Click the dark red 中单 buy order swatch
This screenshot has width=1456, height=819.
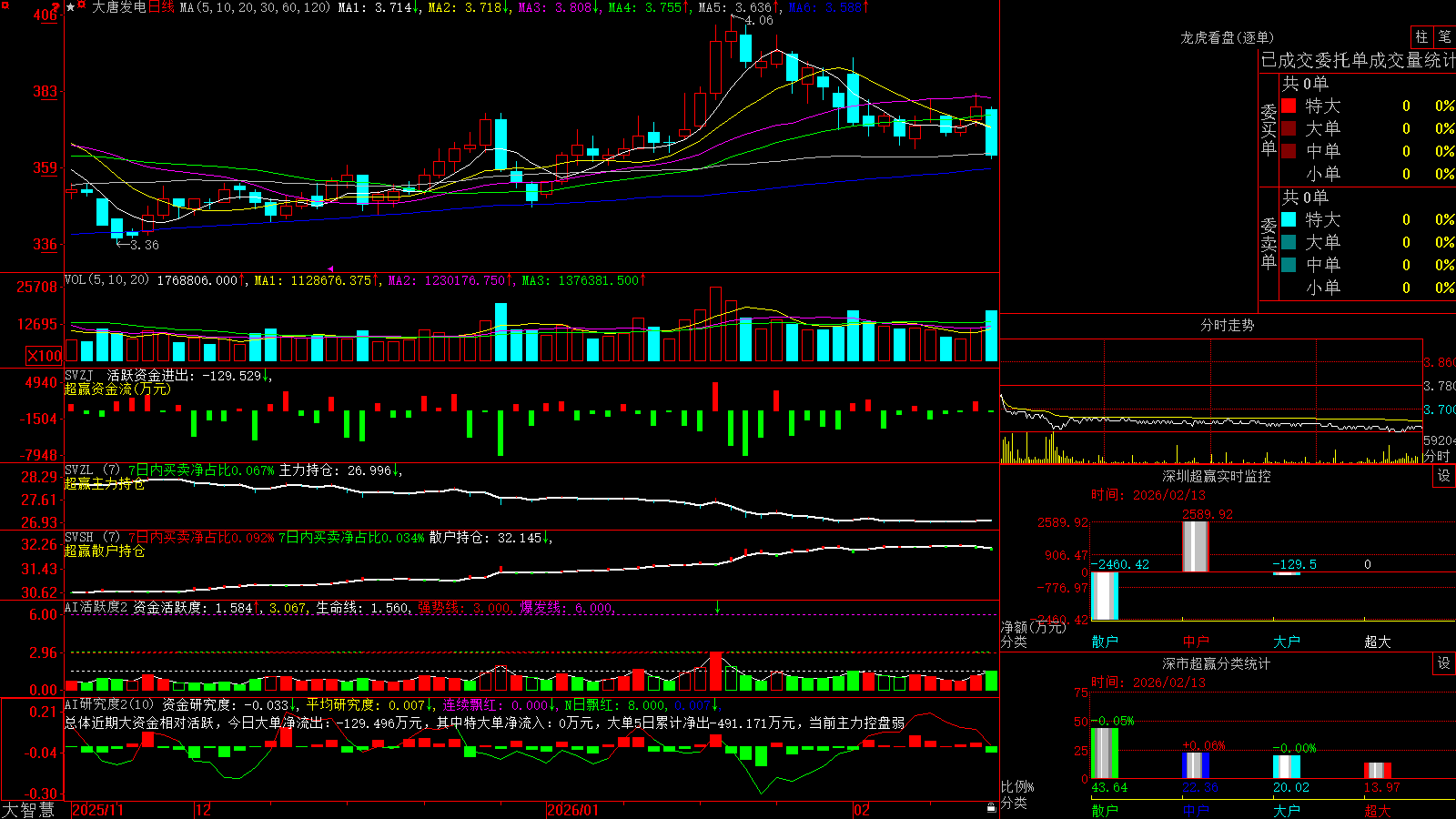click(1289, 151)
